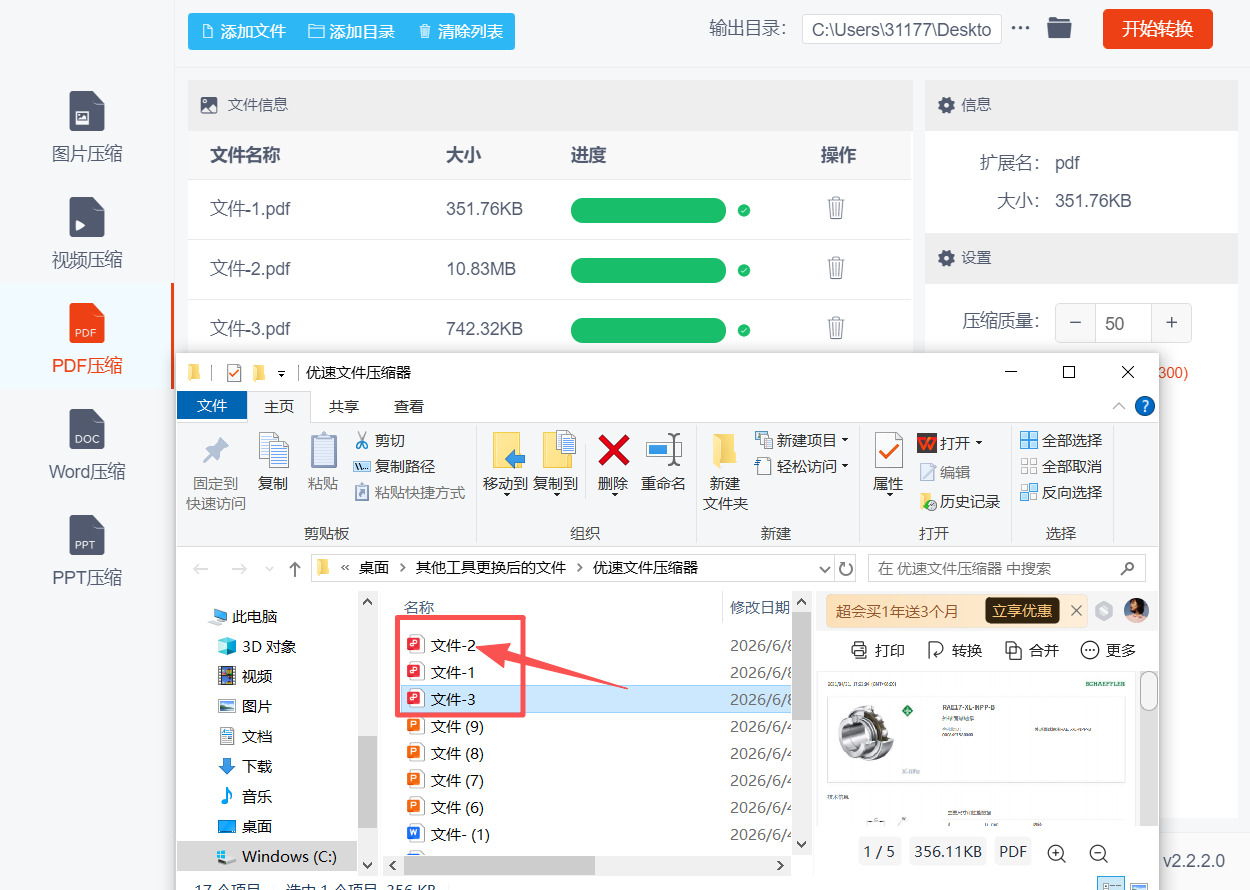Click the compression quality value 50
Image resolution: width=1250 pixels, height=890 pixels.
click(x=1123, y=323)
